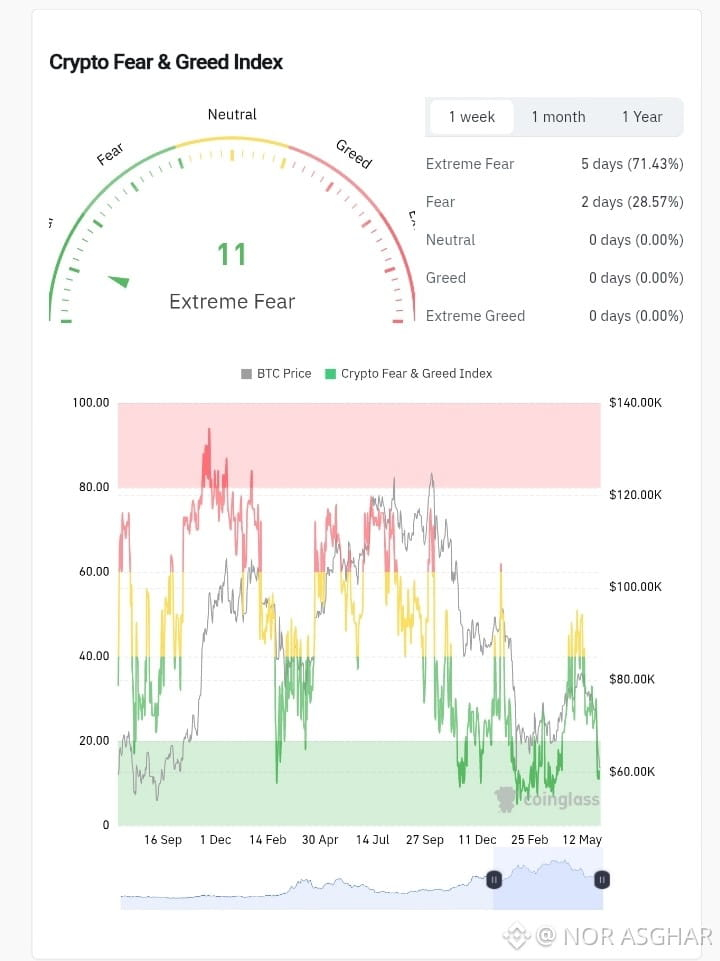
Task: Click the 60.00 index axis label
Action: tap(94, 572)
